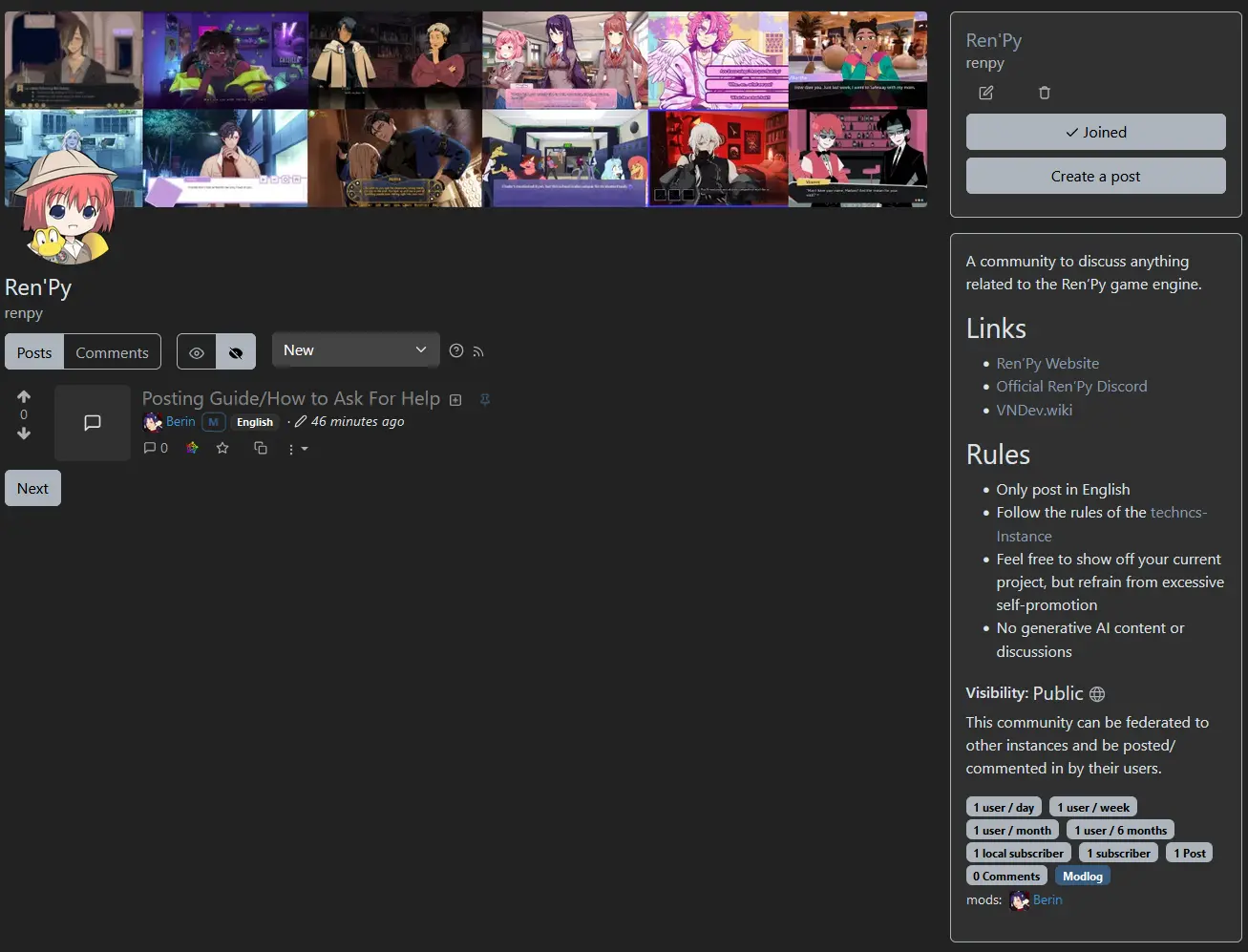
Task: Open the post's more-options menu
Action: coord(298,449)
